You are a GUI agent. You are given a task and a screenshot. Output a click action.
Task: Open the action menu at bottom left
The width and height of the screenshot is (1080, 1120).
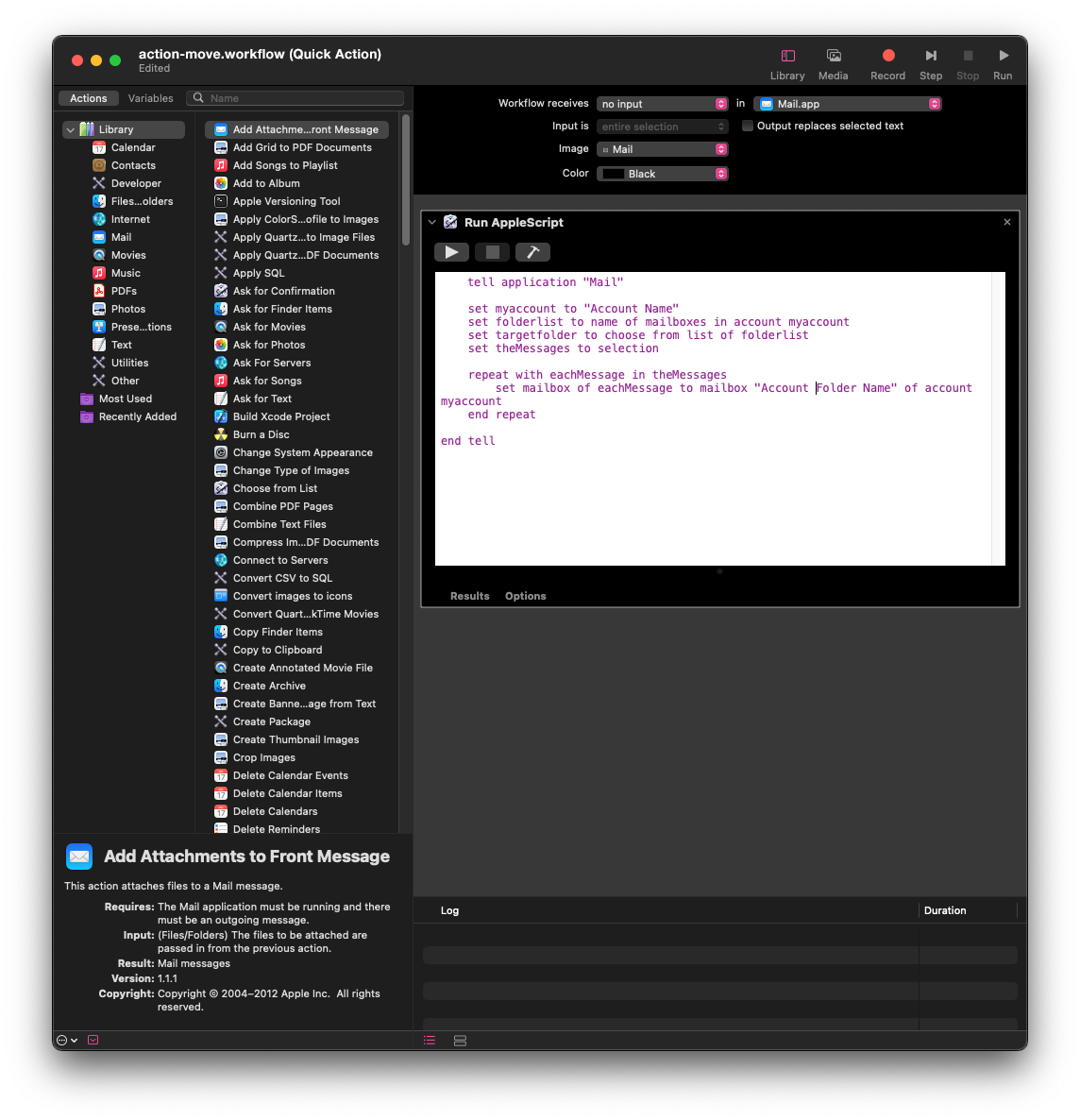coord(66,1040)
